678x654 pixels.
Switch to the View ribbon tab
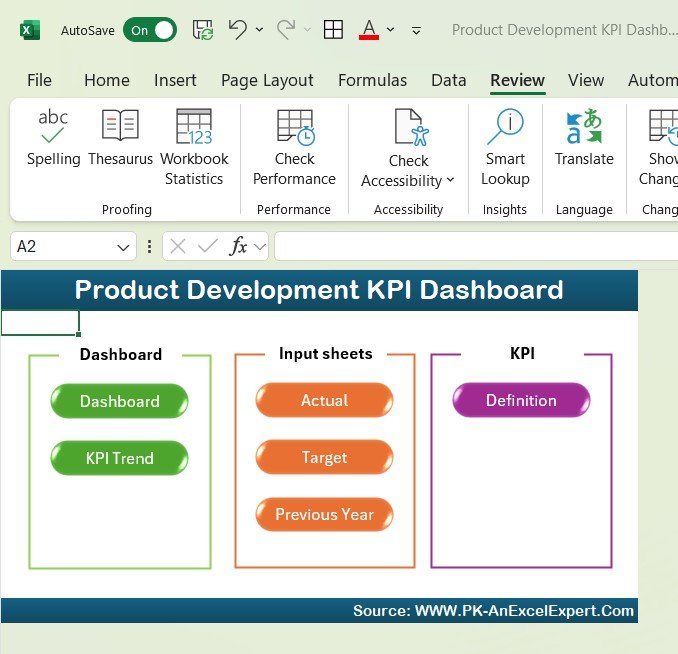pyautogui.click(x=586, y=80)
